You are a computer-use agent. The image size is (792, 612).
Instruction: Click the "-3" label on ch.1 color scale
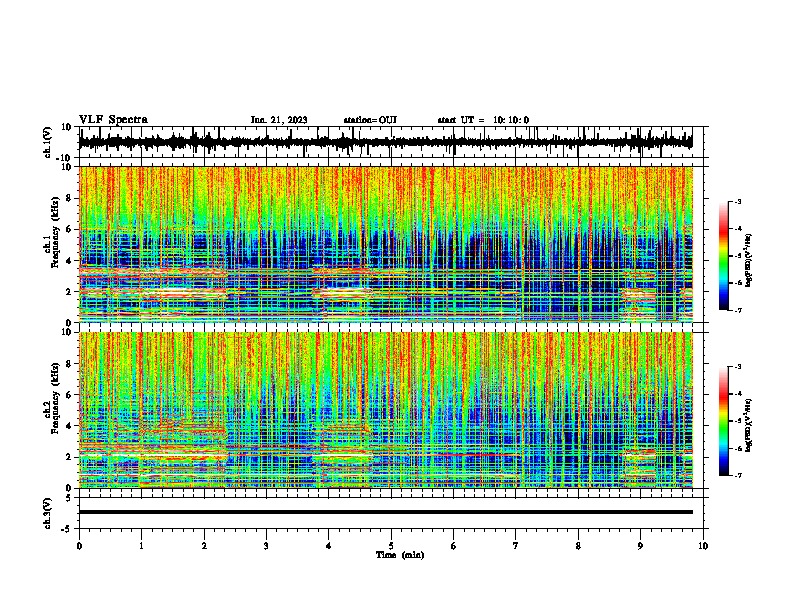737,202
